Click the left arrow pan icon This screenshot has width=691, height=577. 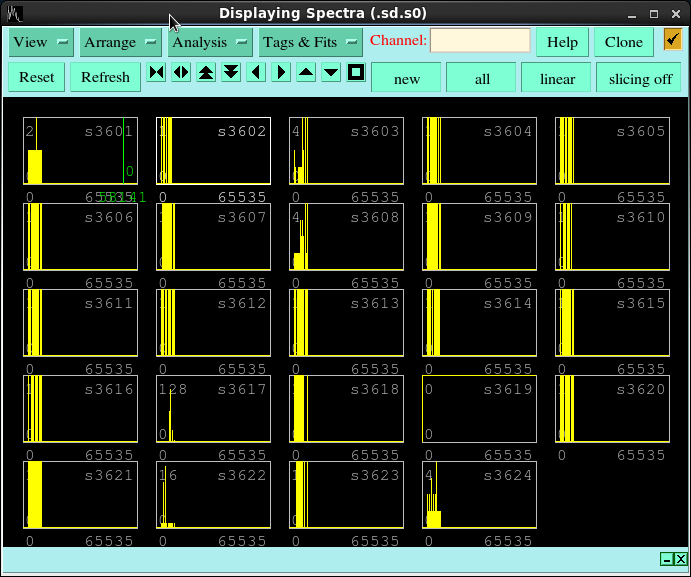pos(256,72)
